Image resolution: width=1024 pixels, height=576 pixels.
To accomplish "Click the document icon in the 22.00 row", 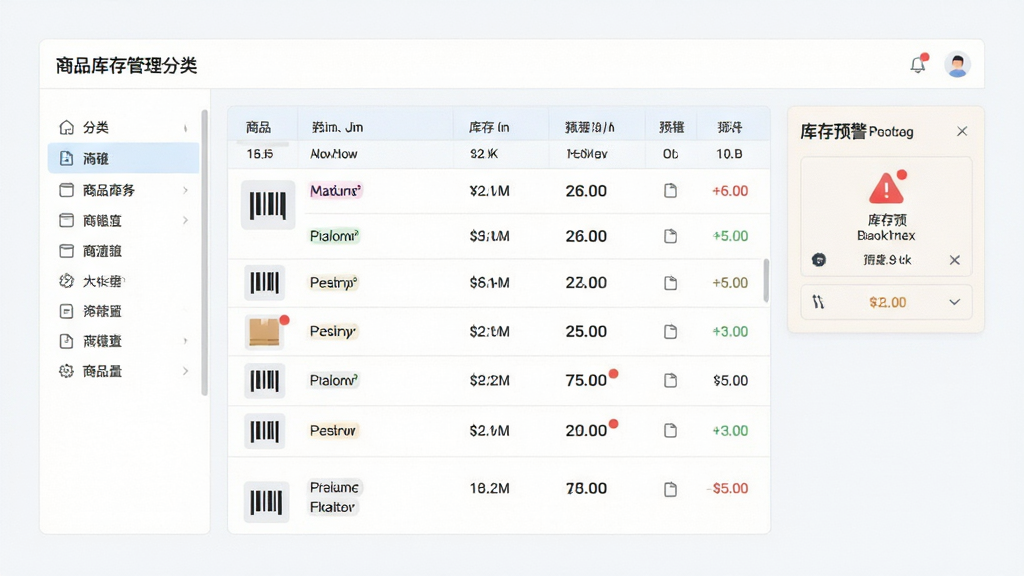I will pyautogui.click(x=670, y=283).
